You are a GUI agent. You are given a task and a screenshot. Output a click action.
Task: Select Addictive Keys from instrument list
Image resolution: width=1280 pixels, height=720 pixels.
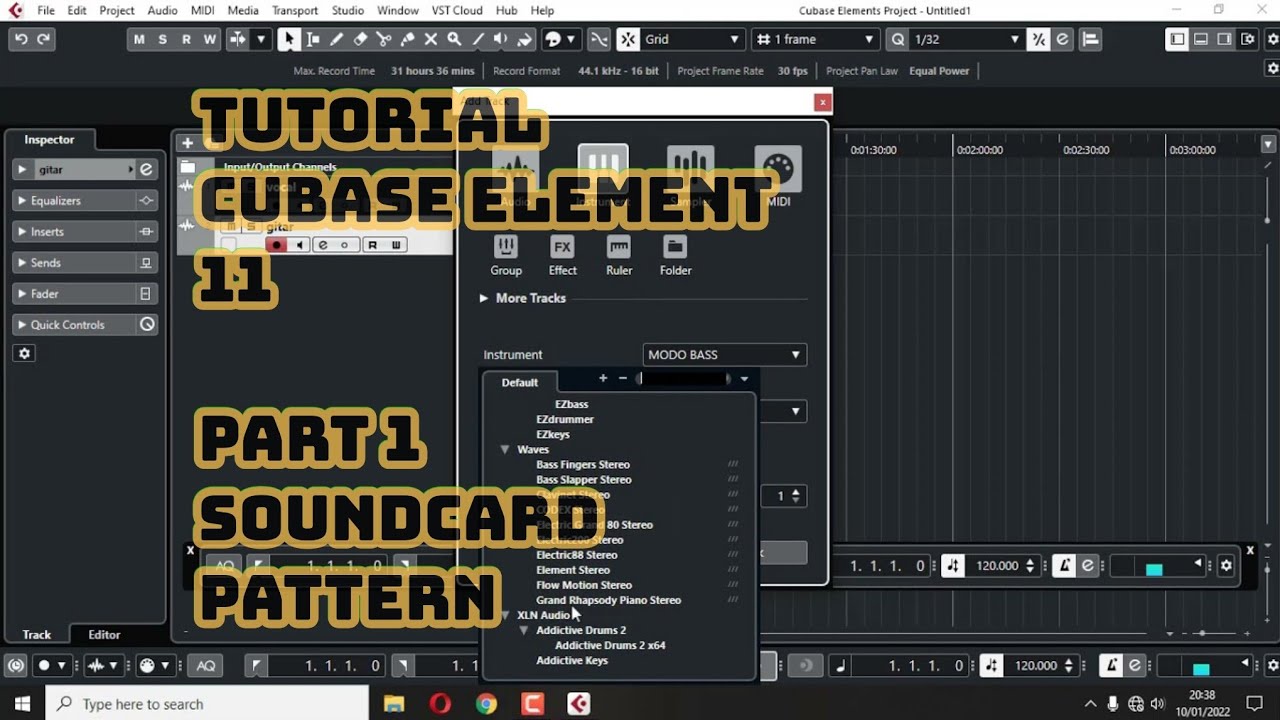click(x=572, y=660)
